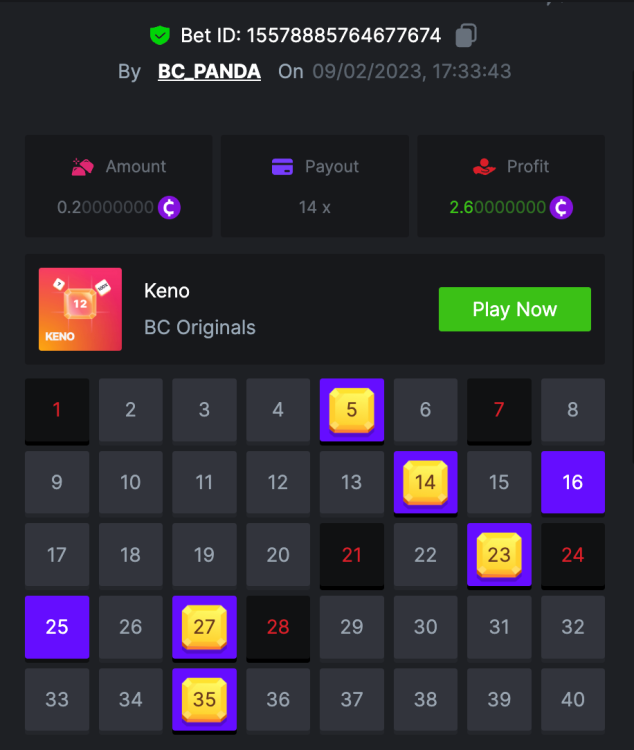Open BC_PANDA user profile link
Image resolution: width=634 pixels, height=750 pixels.
(x=209, y=71)
